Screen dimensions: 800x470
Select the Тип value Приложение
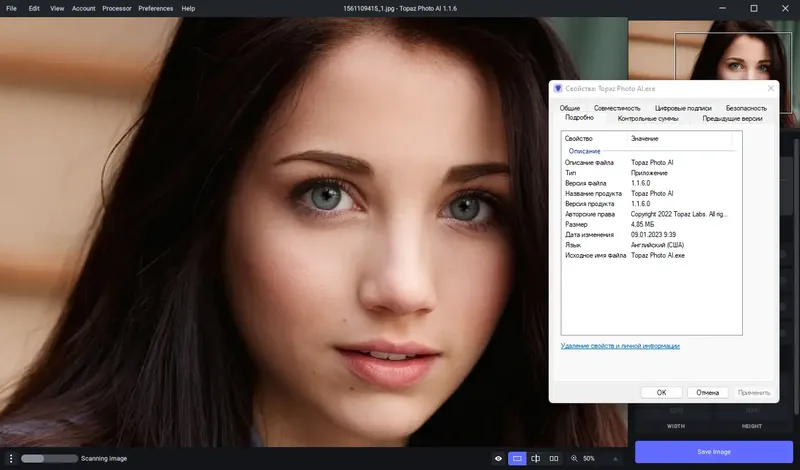pyautogui.click(x=649, y=173)
